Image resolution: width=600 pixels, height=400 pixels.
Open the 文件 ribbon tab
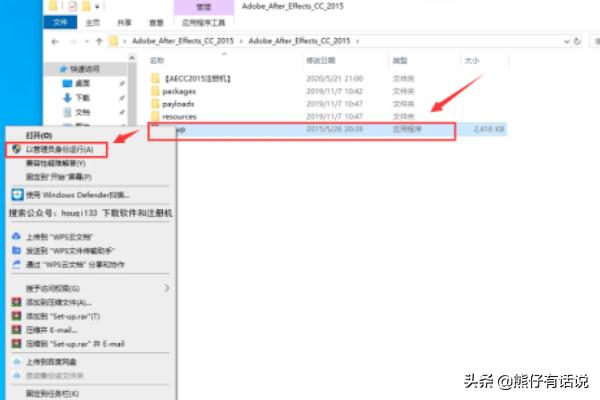[60, 22]
